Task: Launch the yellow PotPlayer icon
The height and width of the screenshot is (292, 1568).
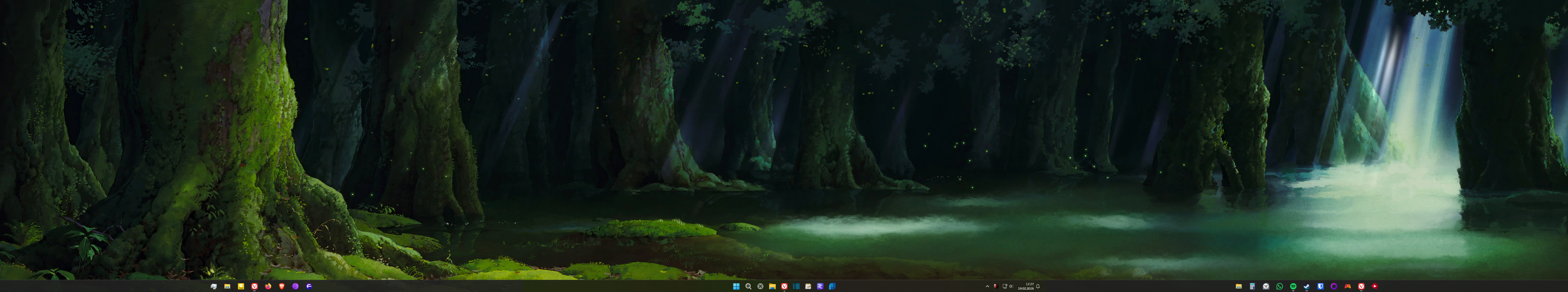Action: tap(241, 286)
